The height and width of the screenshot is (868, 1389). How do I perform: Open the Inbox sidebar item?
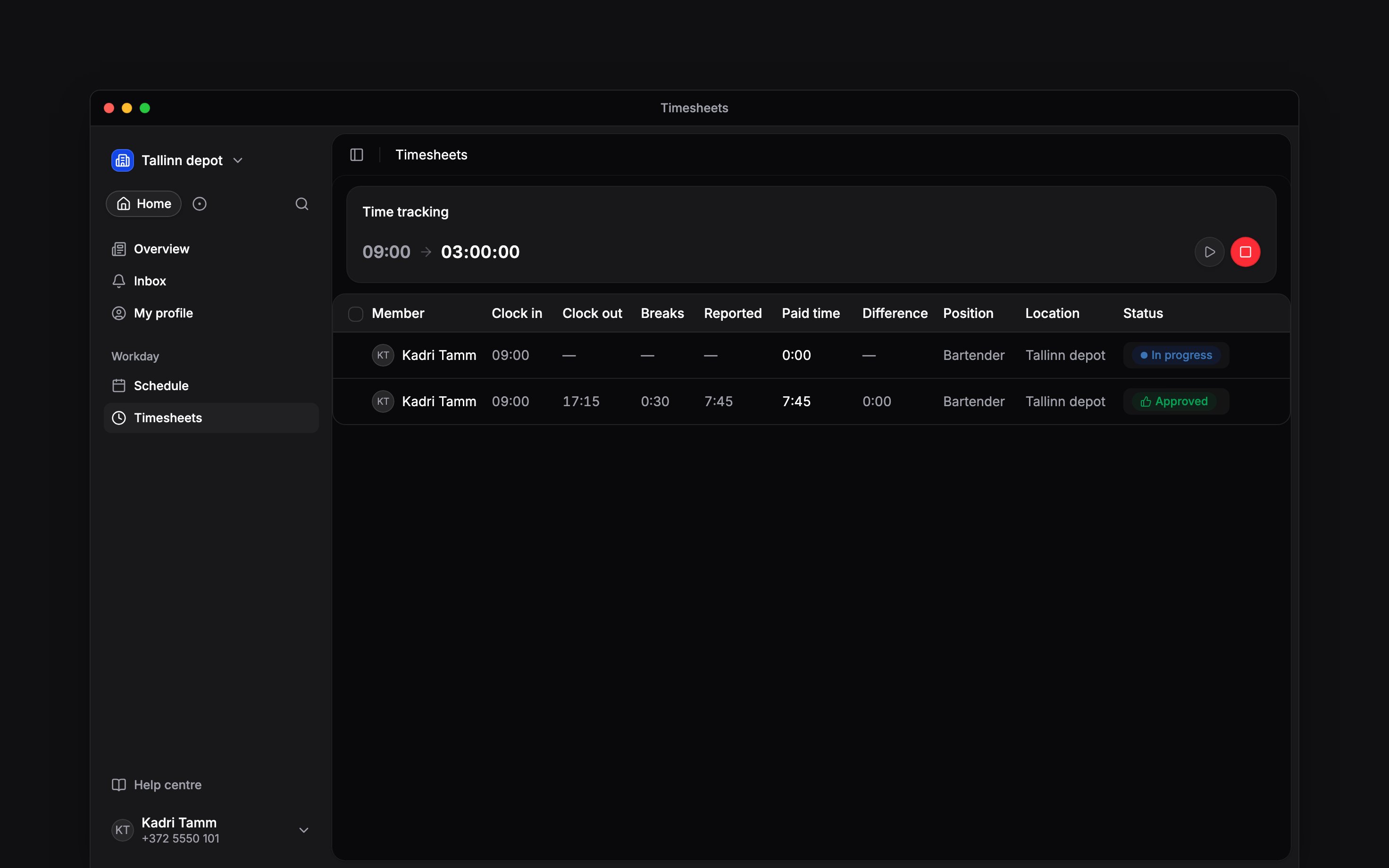coord(210,281)
